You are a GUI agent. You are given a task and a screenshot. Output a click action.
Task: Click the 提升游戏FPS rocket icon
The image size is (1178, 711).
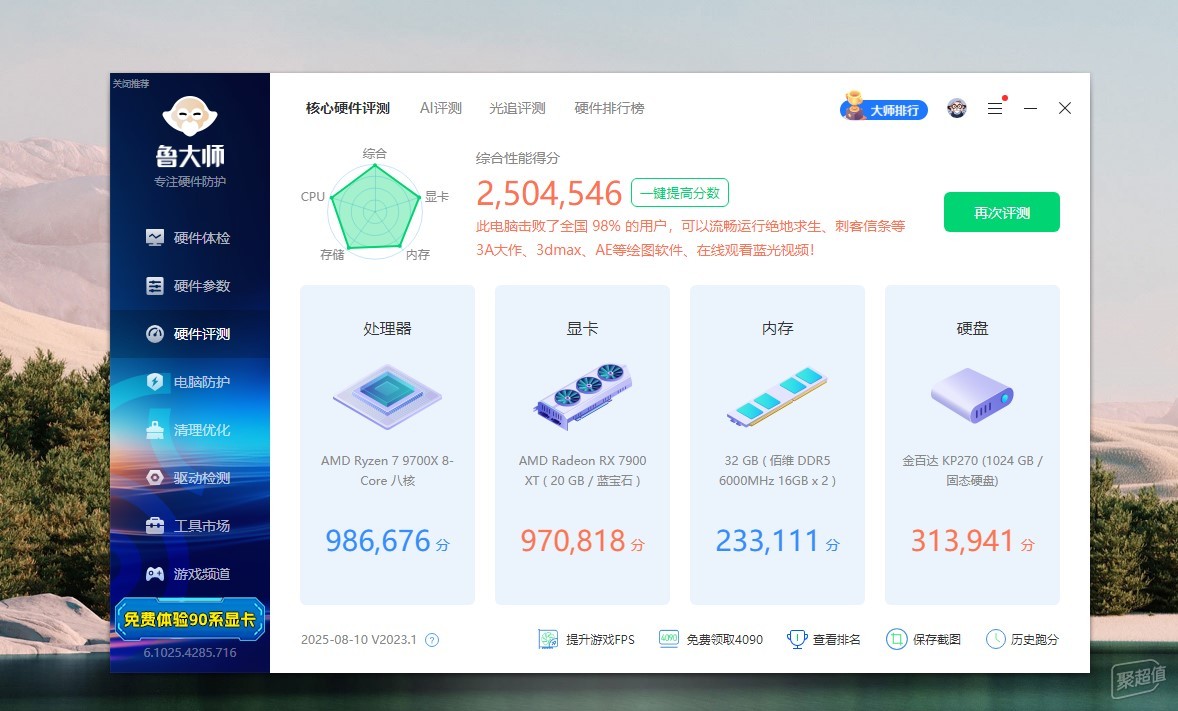tap(548, 640)
